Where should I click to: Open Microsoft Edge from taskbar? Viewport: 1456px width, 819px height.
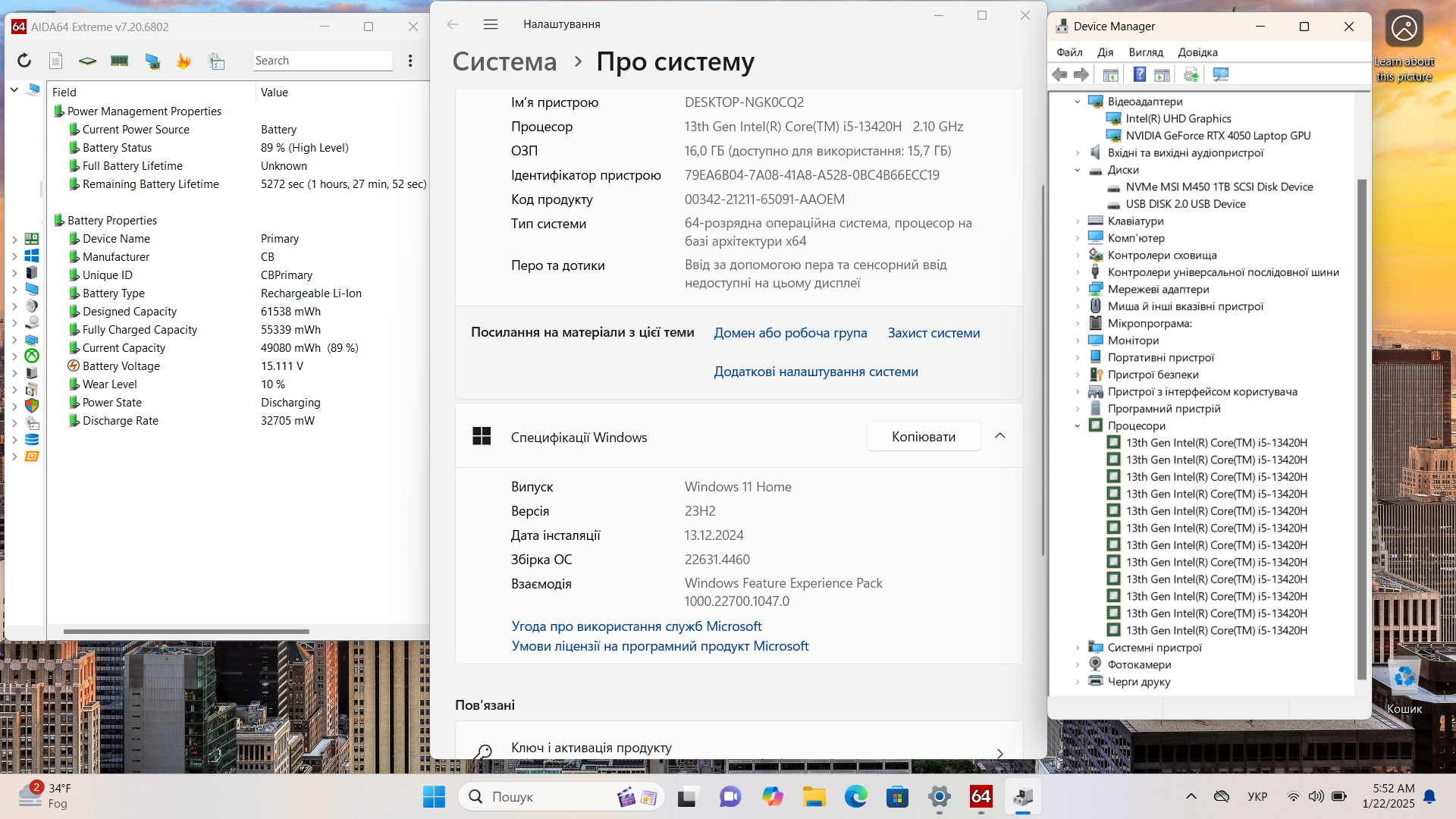pyautogui.click(x=856, y=797)
